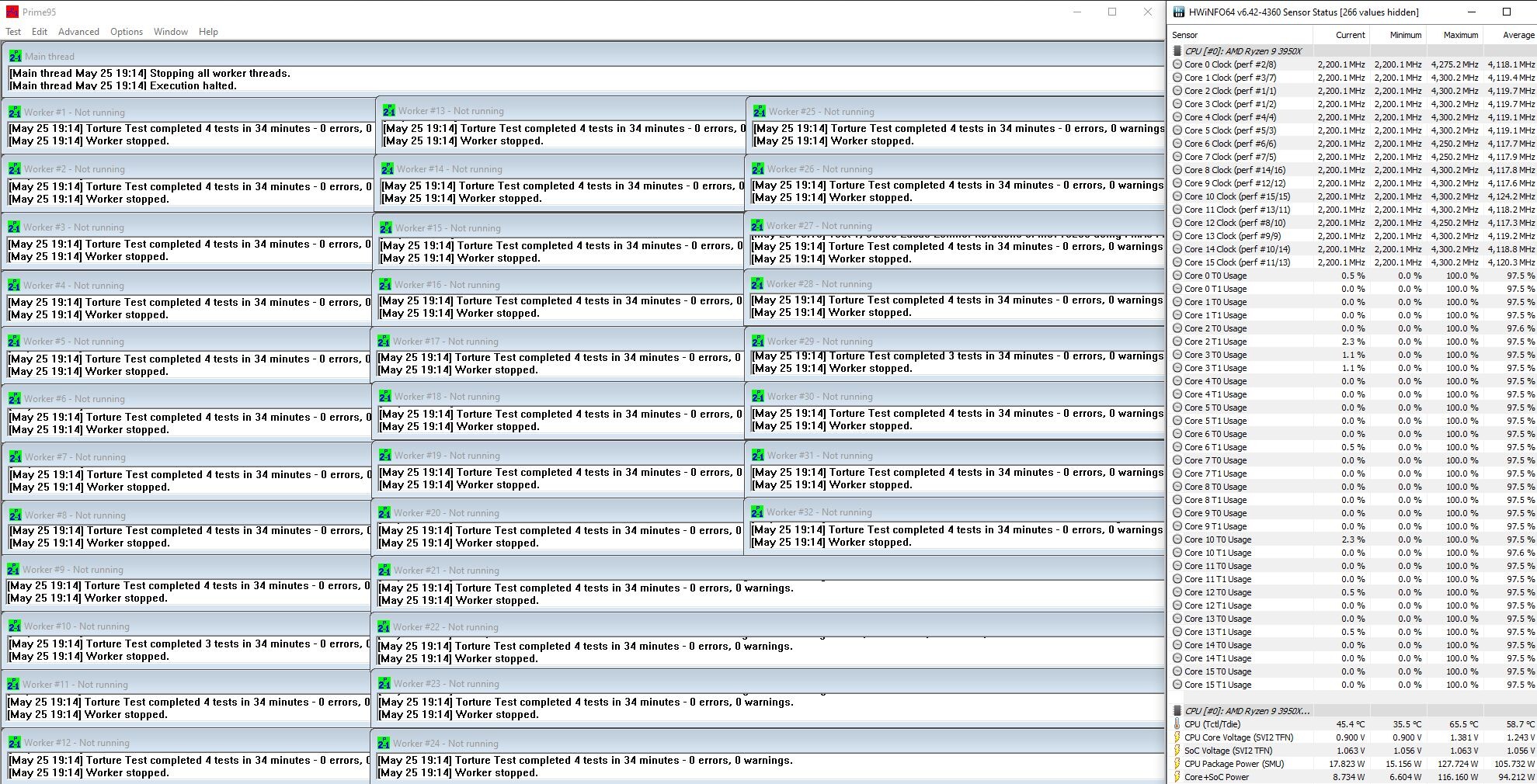Screen dimensions: 1537x784
Task: Open the Edit menu in Prime95
Action: (x=40, y=32)
